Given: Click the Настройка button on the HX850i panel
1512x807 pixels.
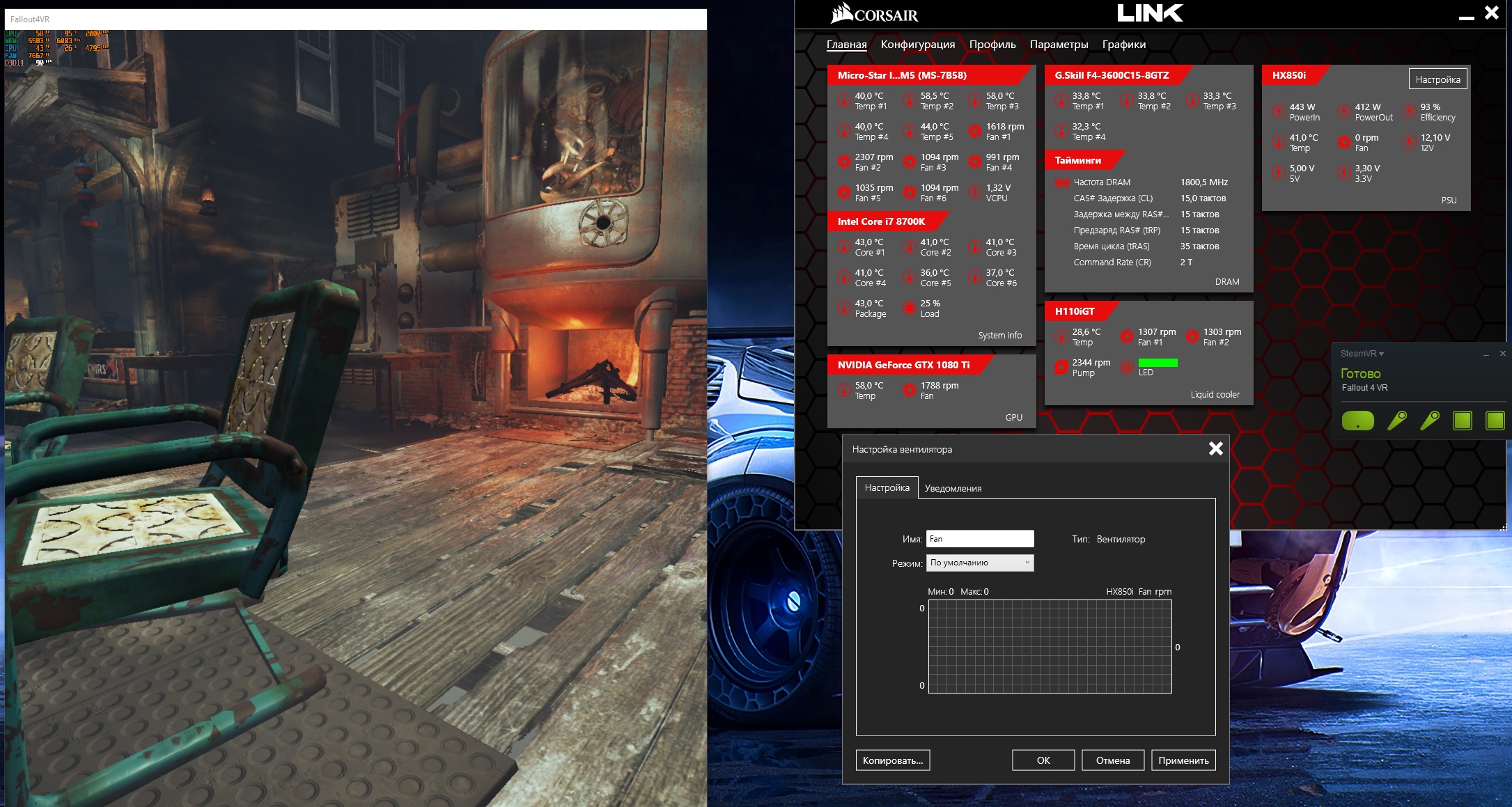Looking at the screenshot, I should point(1437,79).
